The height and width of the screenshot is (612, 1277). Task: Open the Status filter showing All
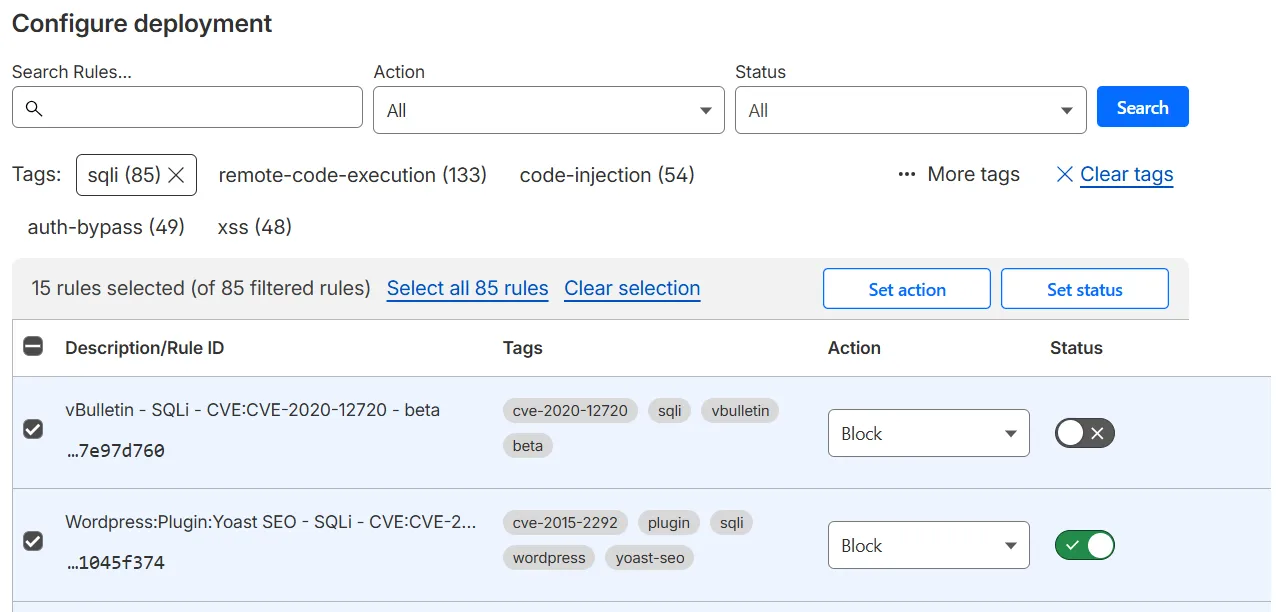910,110
